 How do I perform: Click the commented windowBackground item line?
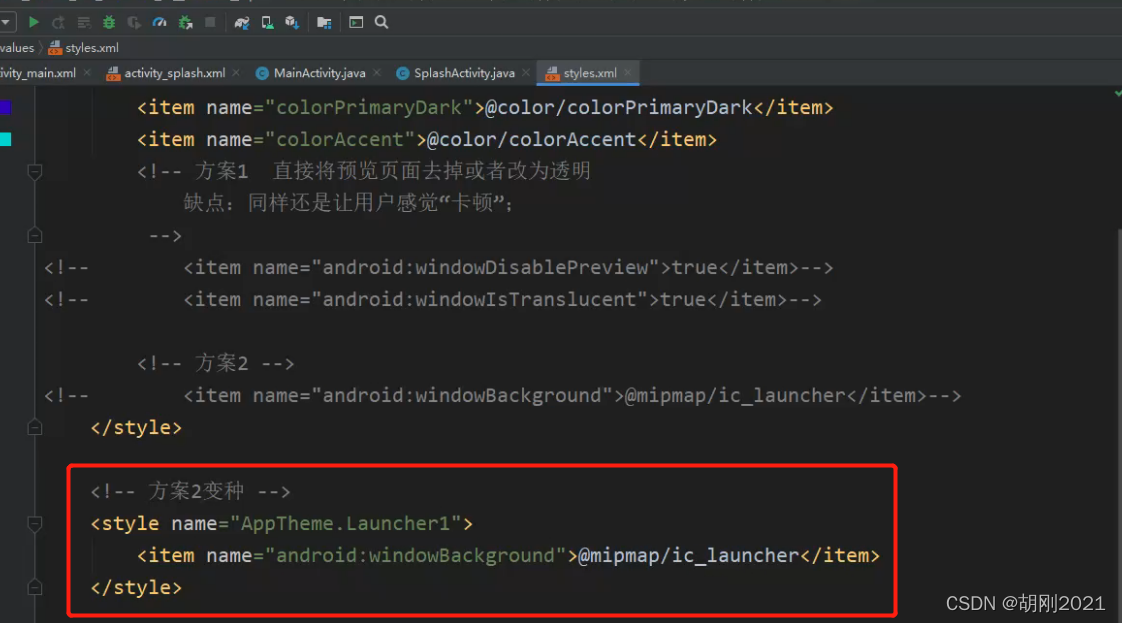502,396
